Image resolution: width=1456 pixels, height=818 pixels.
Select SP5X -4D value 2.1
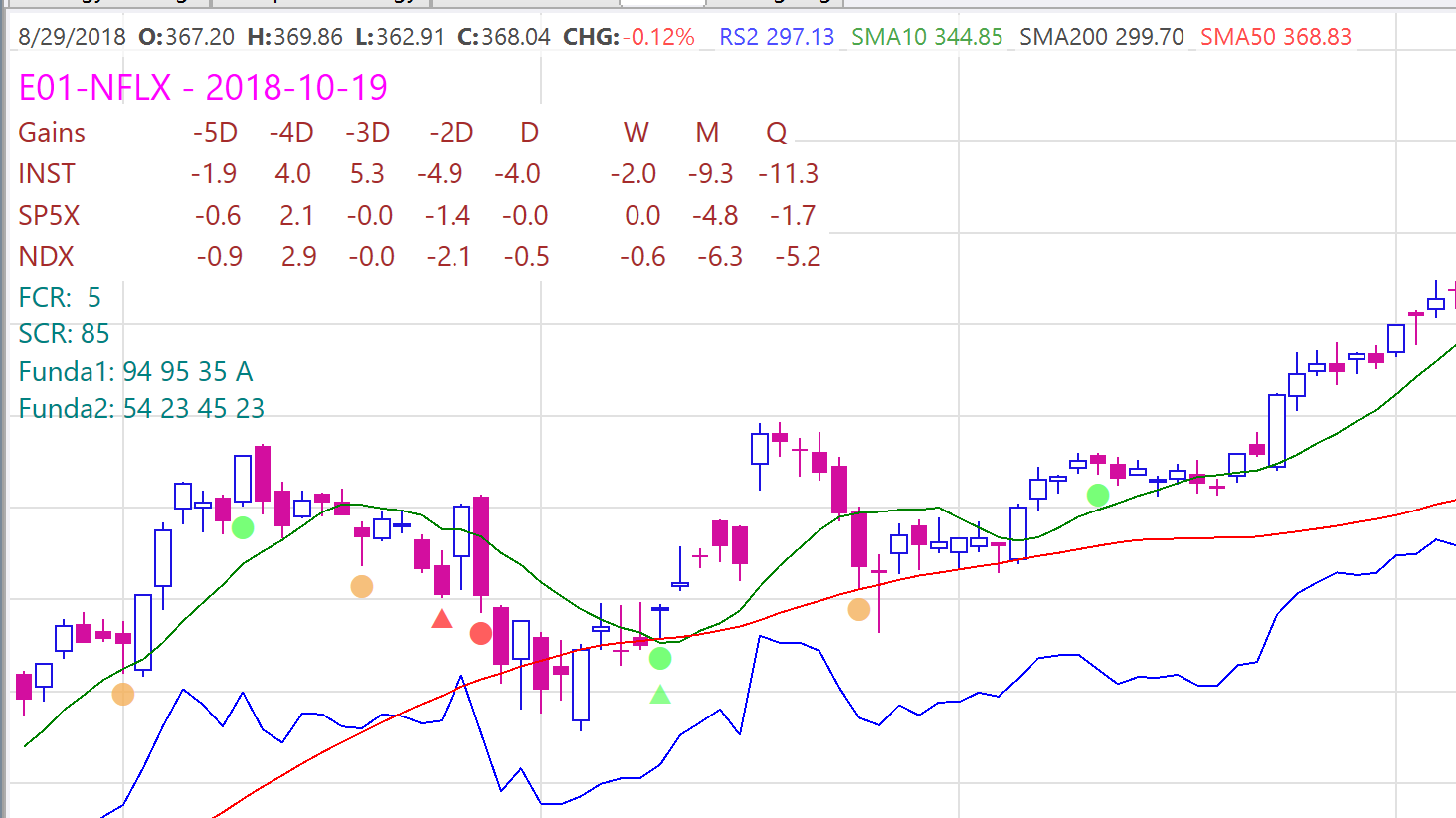click(297, 216)
